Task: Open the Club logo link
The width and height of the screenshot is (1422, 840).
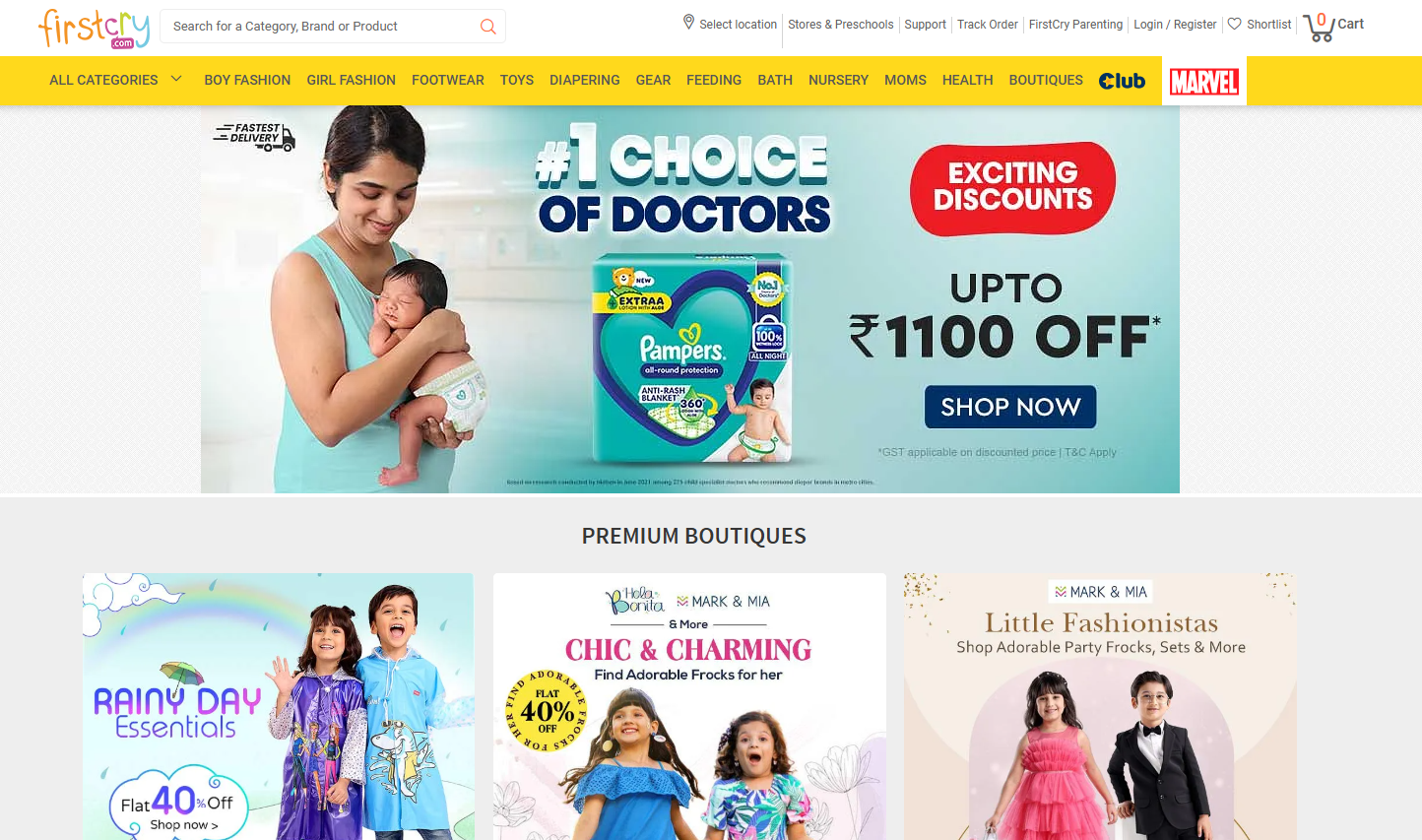Action: point(1122,81)
